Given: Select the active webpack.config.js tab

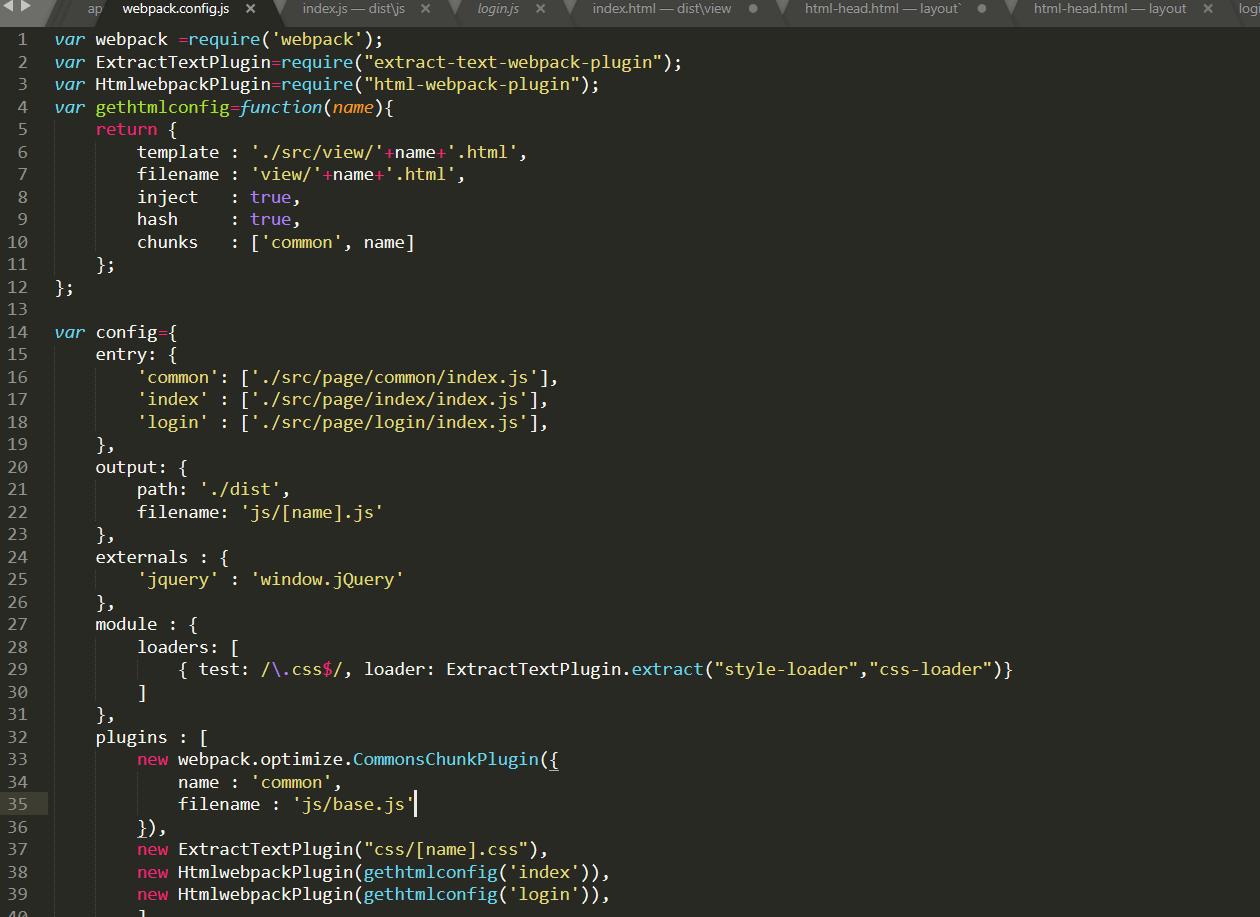Looking at the screenshot, I should (x=175, y=9).
